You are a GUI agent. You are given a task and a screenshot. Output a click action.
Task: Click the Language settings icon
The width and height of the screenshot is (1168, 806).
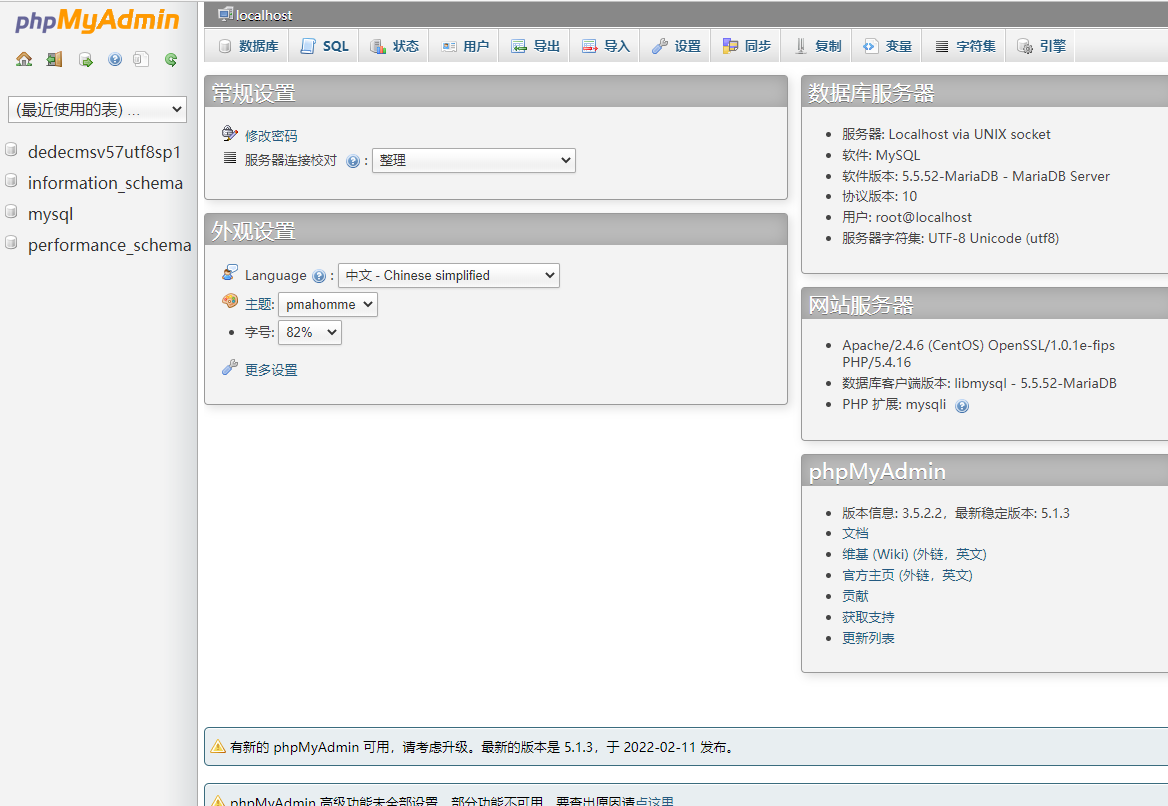tap(230, 273)
